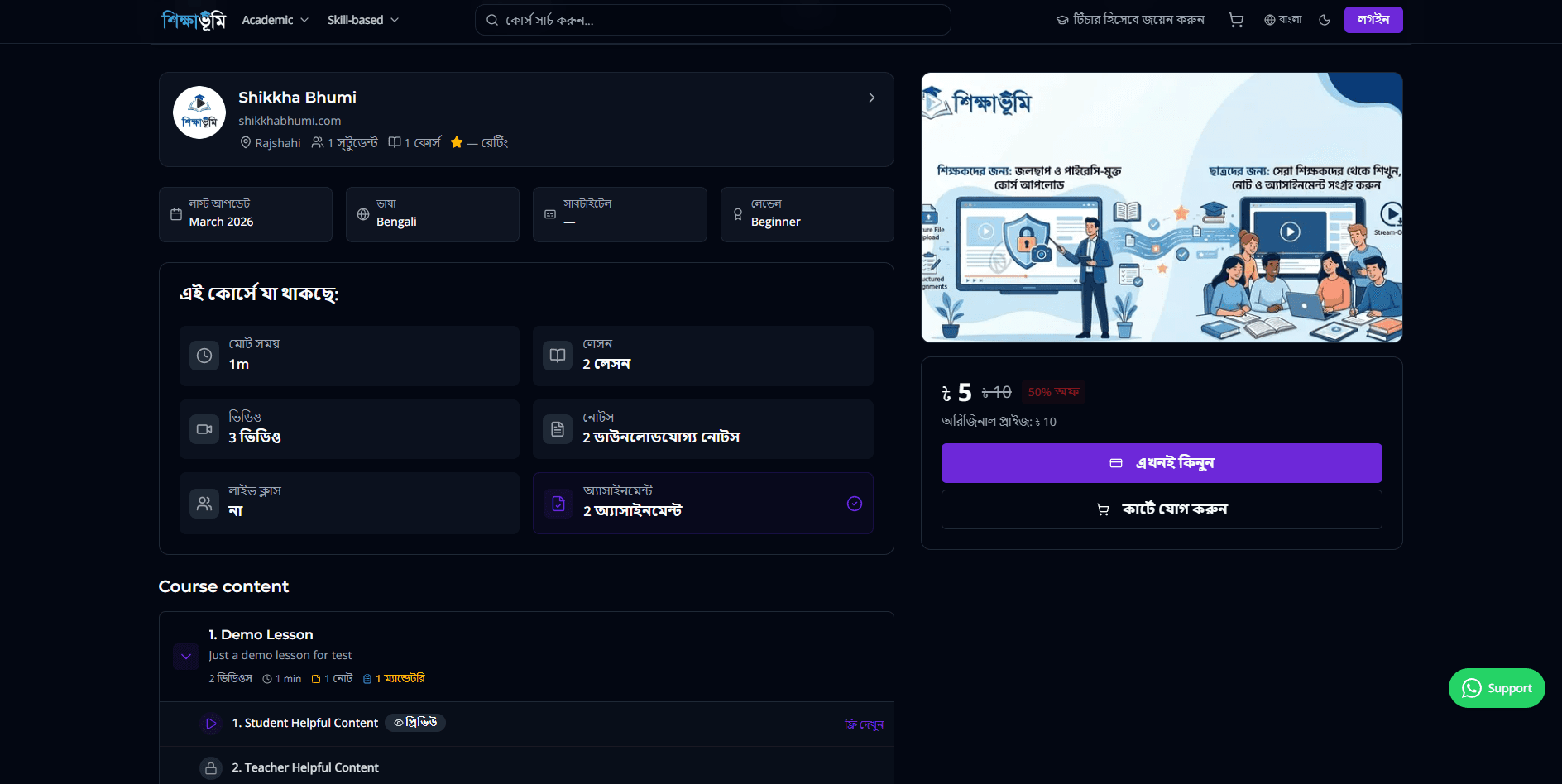Open the Shikkha Bhumi logo in navbar
Screen dimensions: 1562x784
pyautogui.click(x=193, y=20)
